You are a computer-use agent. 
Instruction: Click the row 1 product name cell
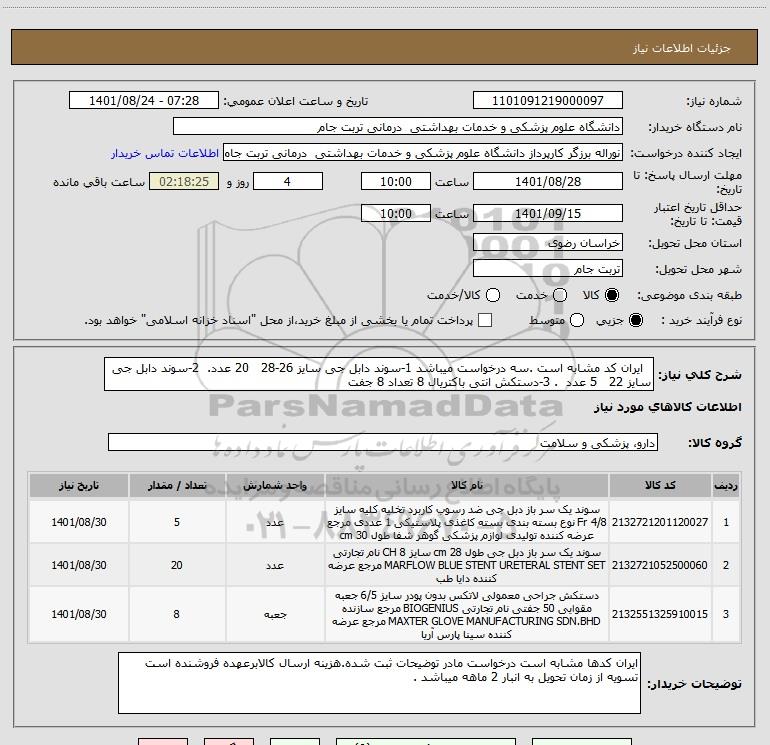pyautogui.click(x=467, y=522)
